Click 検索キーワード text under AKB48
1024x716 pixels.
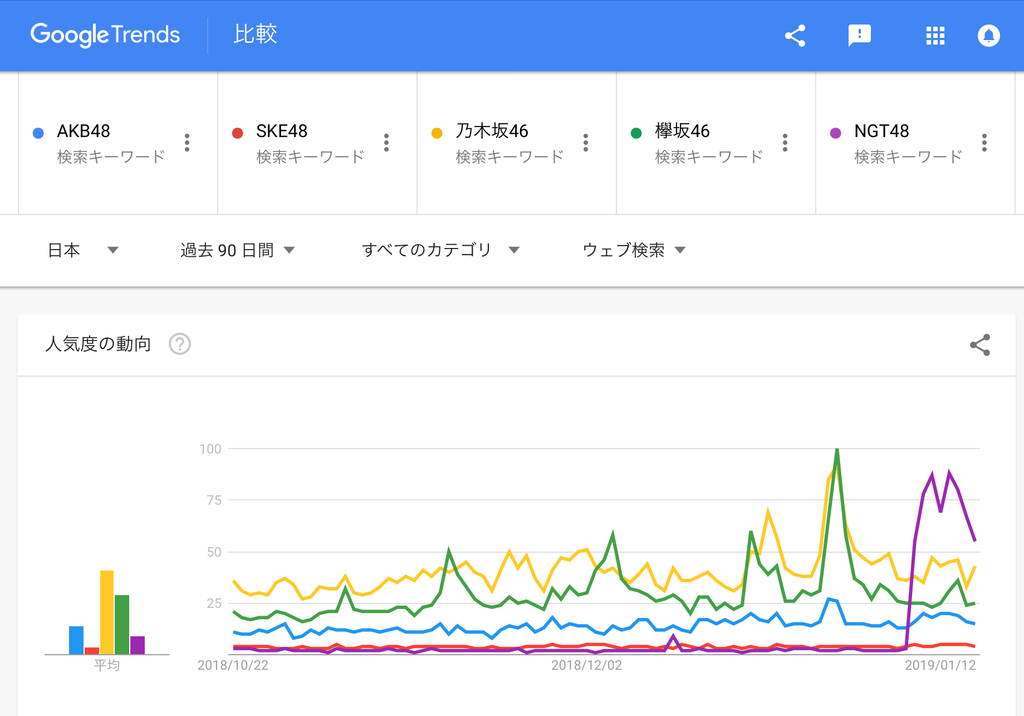[111, 157]
